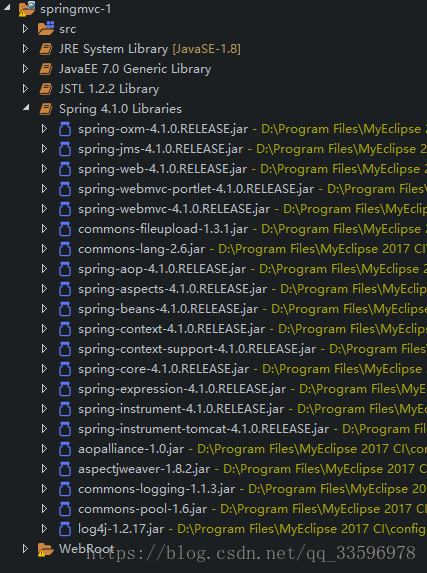Select spring-instrument-4.1.0.RELEASE.jar
Viewport: 427px width, 573px height.
181,409
